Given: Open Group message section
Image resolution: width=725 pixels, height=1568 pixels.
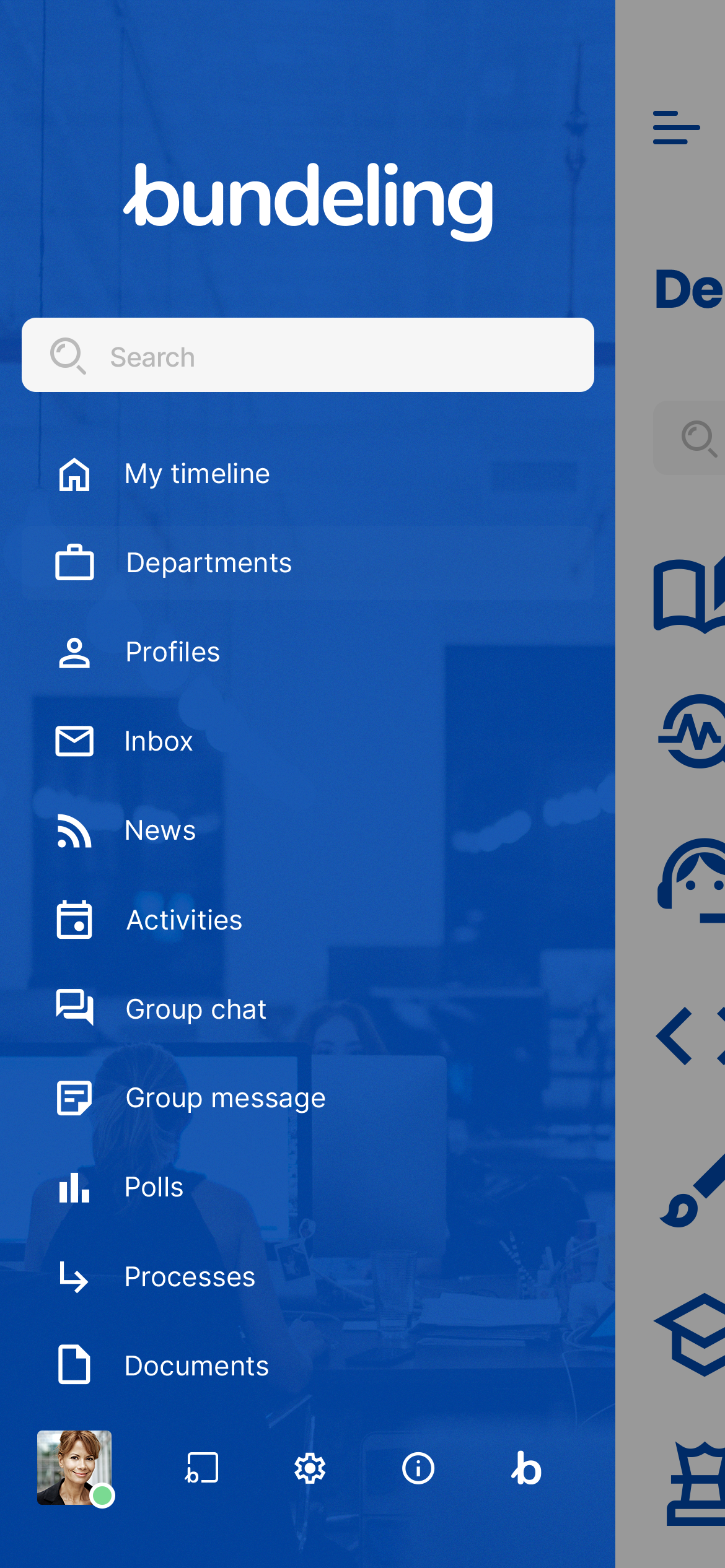Looking at the screenshot, I should (x=307, y=1098).
